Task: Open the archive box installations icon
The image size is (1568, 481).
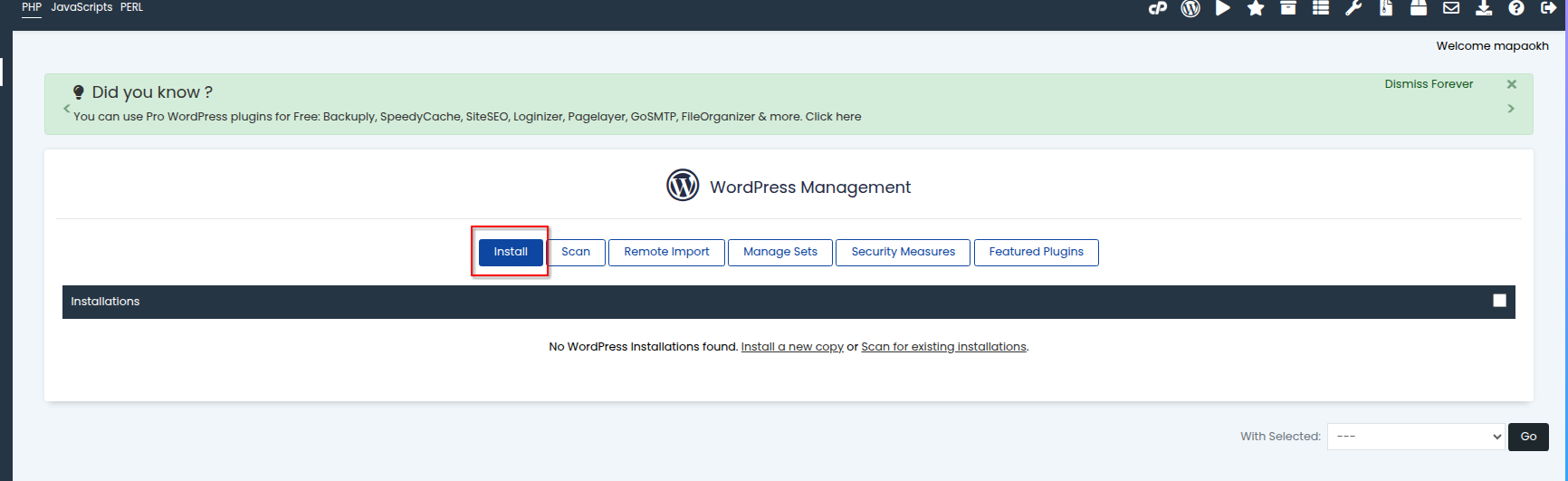Action: tap(1288, 8)
